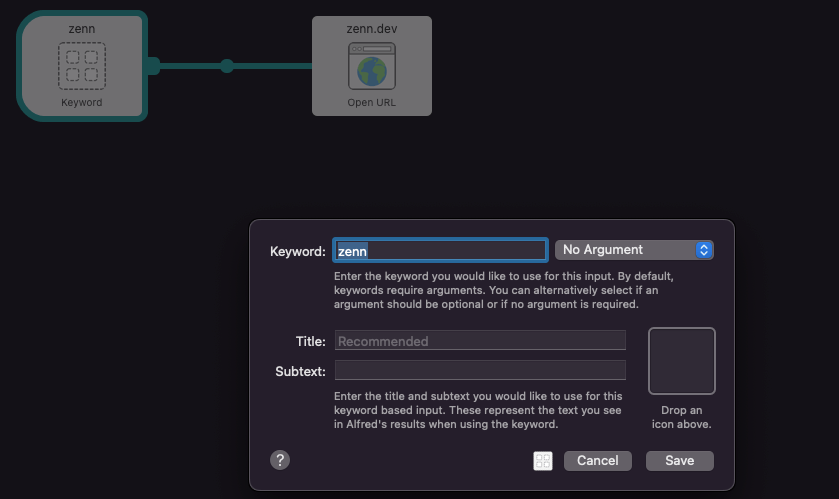
Task: Select the zenn Keyword workflow node
Action: [x=82, y=66]
